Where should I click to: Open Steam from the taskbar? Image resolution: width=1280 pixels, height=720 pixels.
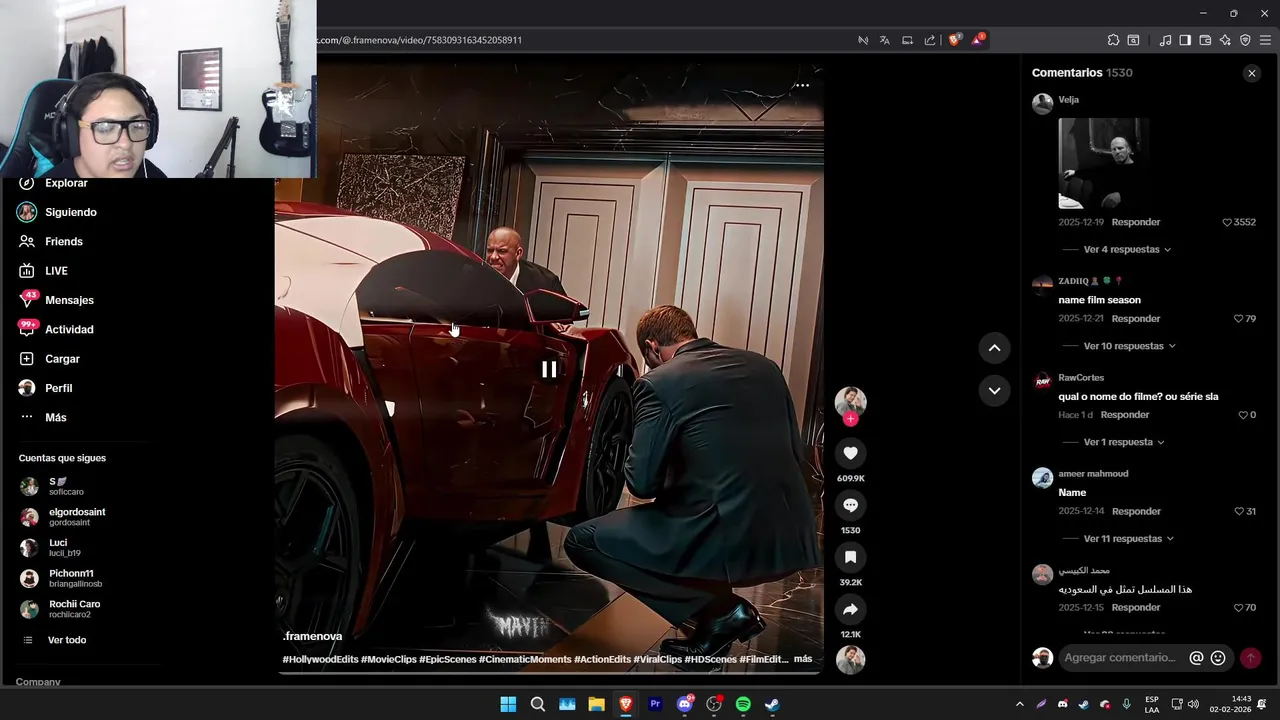click(772, 704)
